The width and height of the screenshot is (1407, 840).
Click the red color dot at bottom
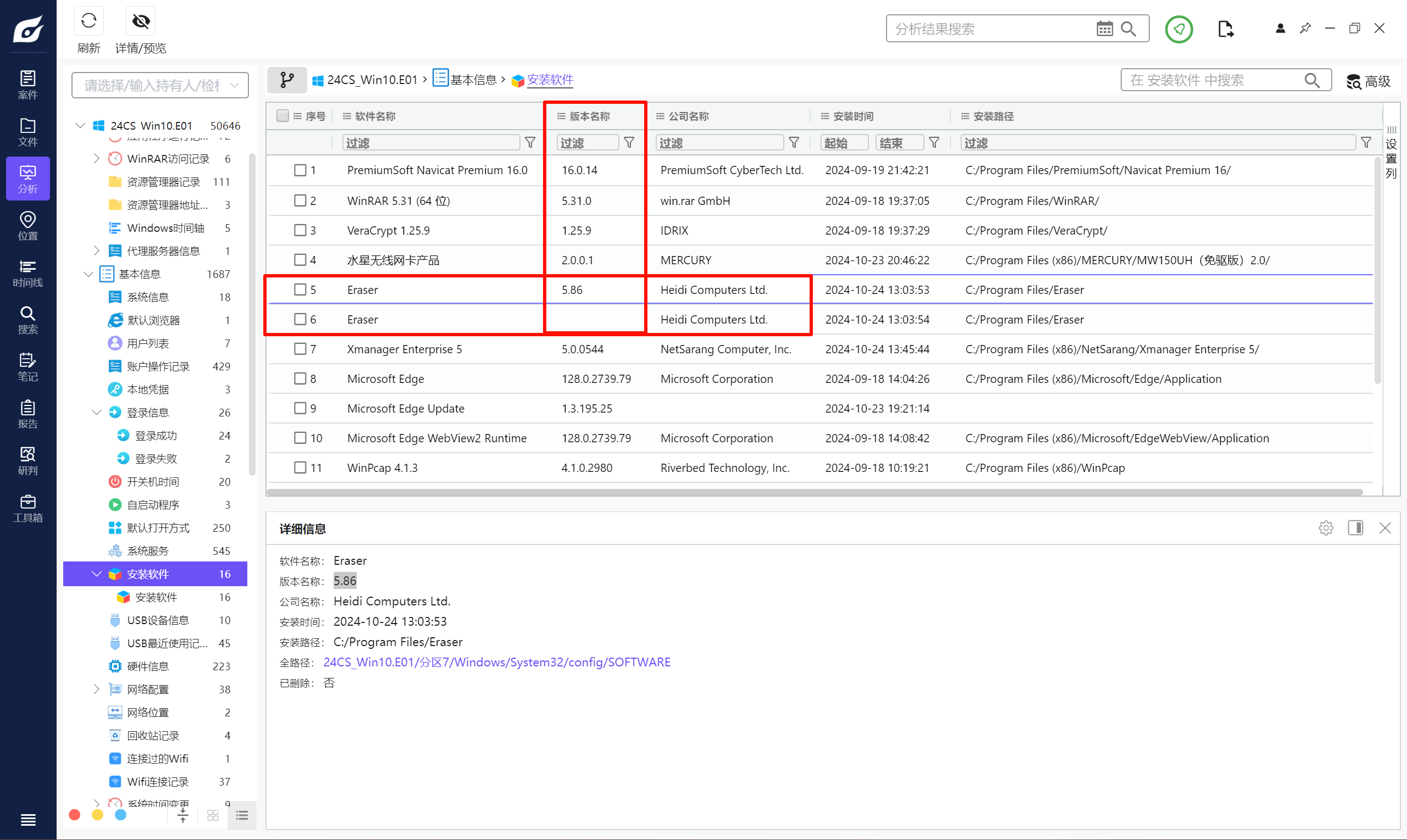[75, 815]
